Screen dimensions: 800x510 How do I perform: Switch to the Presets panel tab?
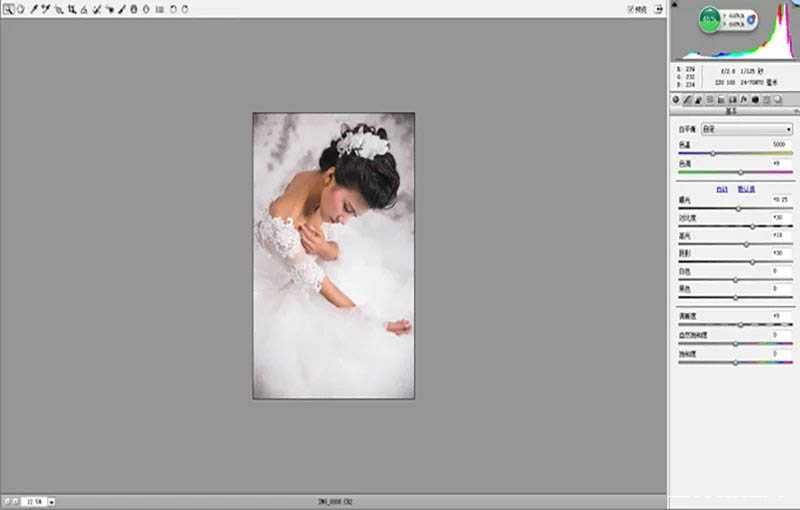(766, 99)
